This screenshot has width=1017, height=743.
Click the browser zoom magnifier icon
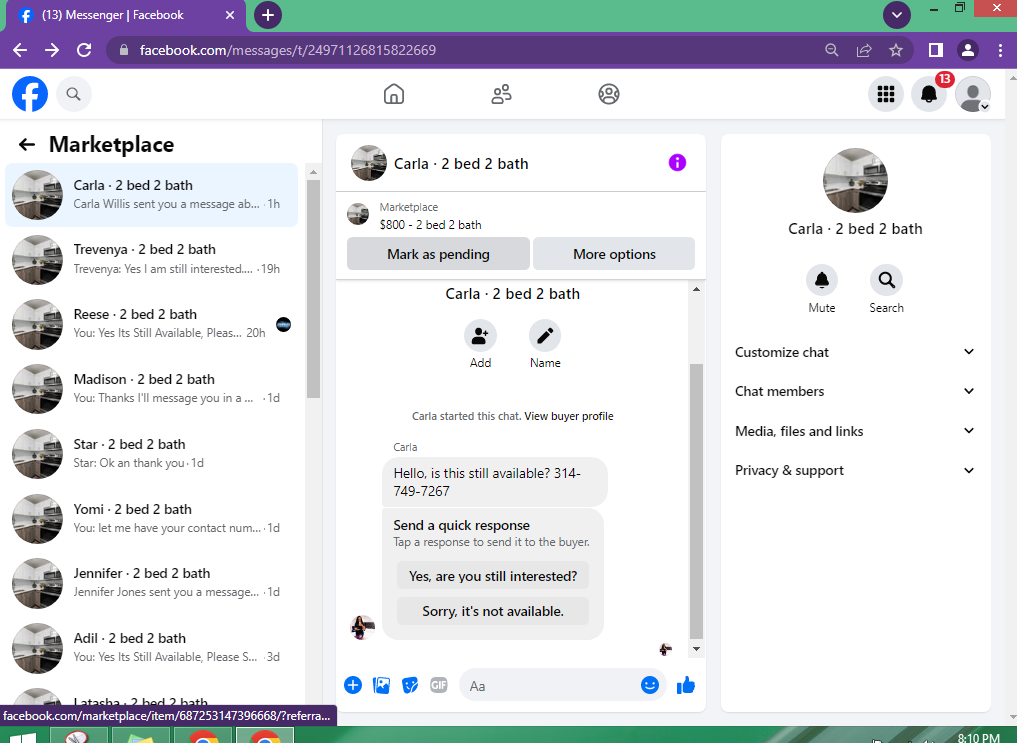(832, 50)
